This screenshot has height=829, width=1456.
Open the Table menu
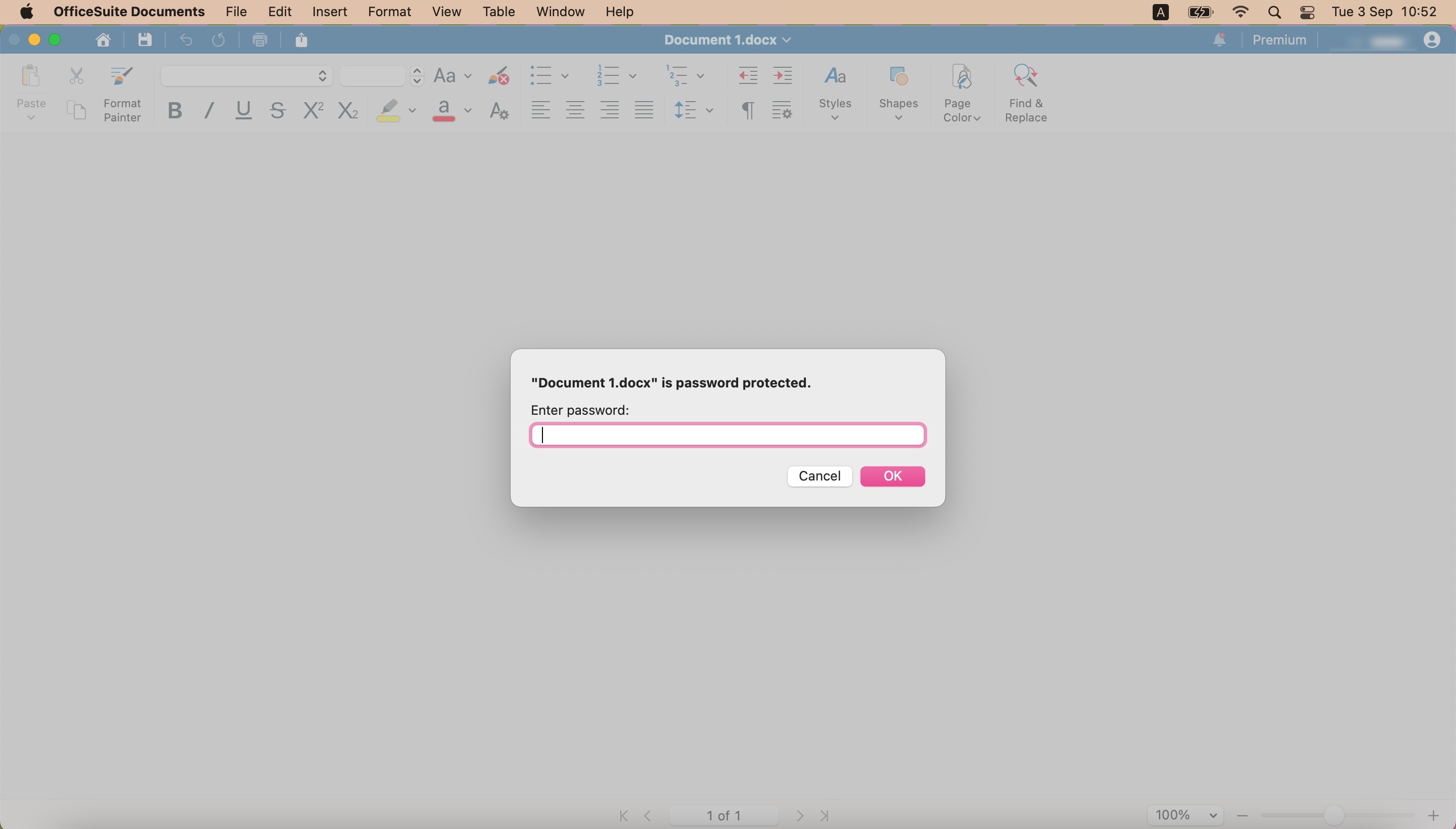498,12
